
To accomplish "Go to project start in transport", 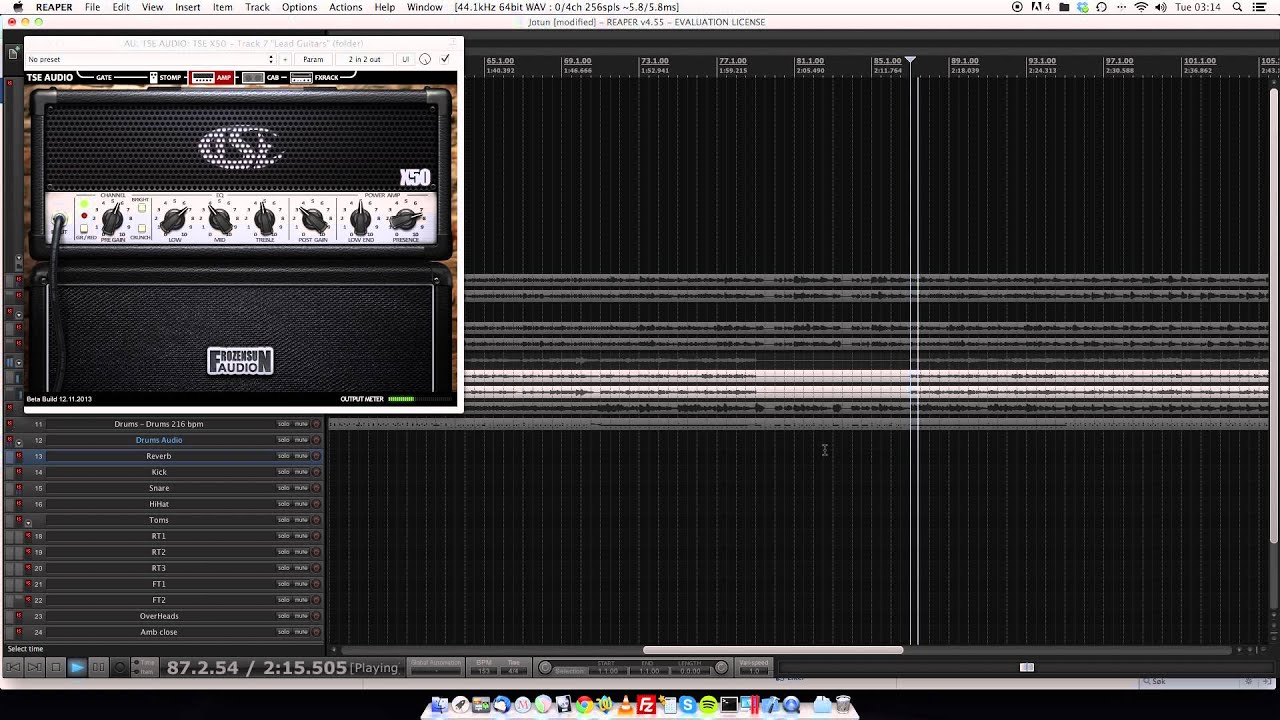I will (14, 667).
